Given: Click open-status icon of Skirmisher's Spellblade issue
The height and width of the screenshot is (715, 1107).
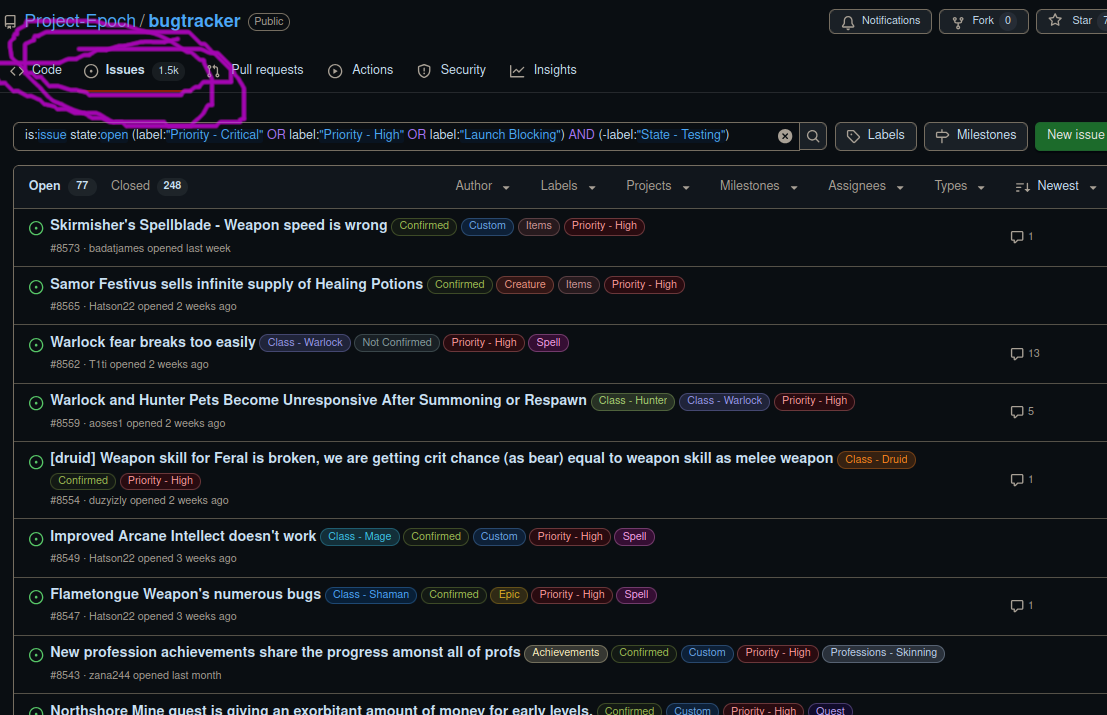Looking at the screenshot, I should click(x=36, y=228).
